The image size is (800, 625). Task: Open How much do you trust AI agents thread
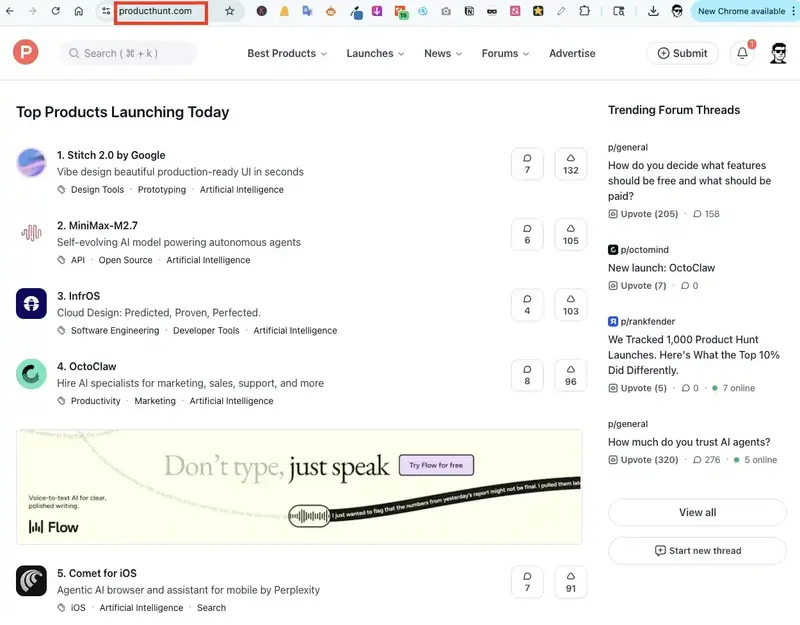click(689, 442)
